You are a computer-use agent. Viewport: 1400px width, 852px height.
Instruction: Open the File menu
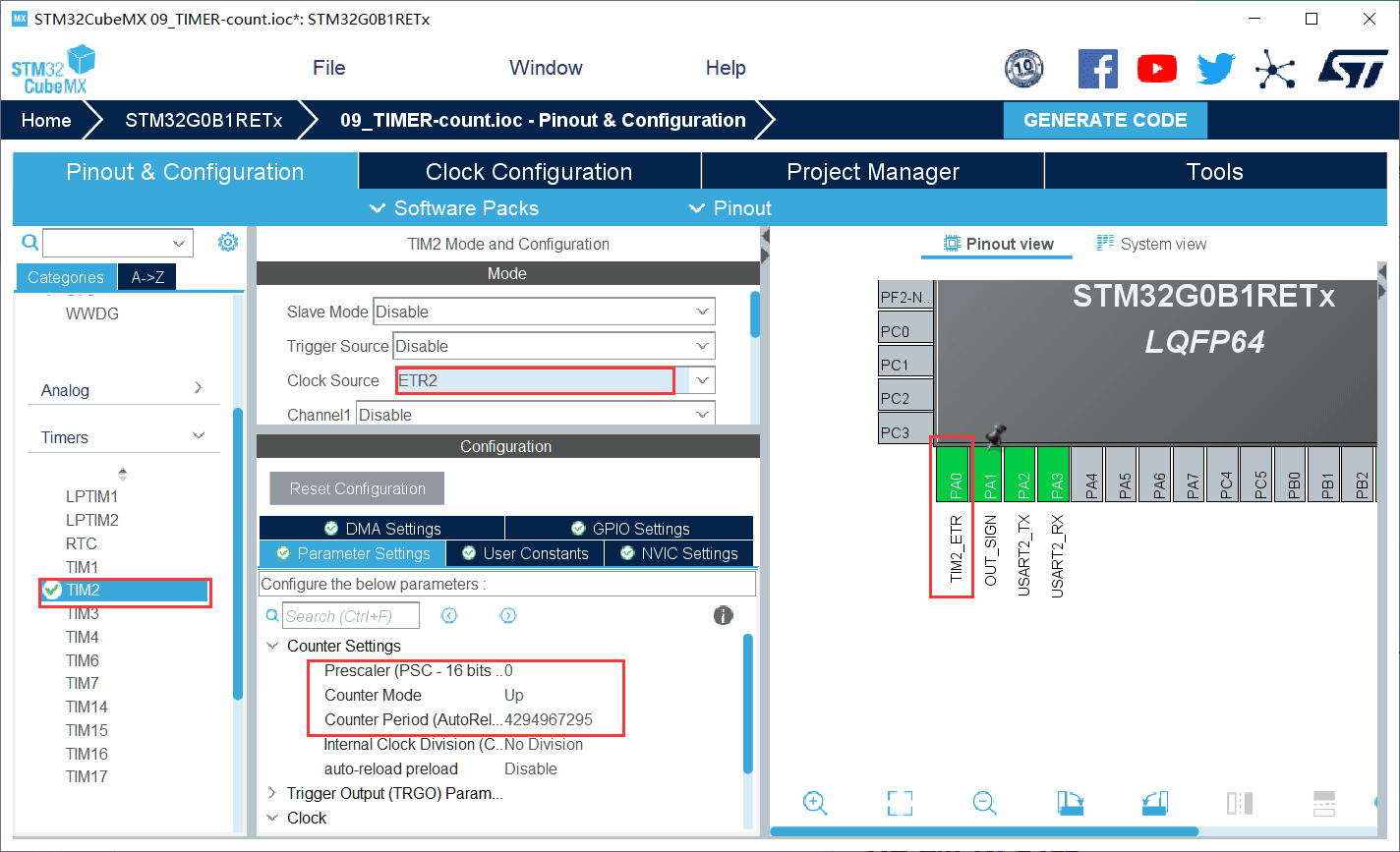click(x=329, y=68)
